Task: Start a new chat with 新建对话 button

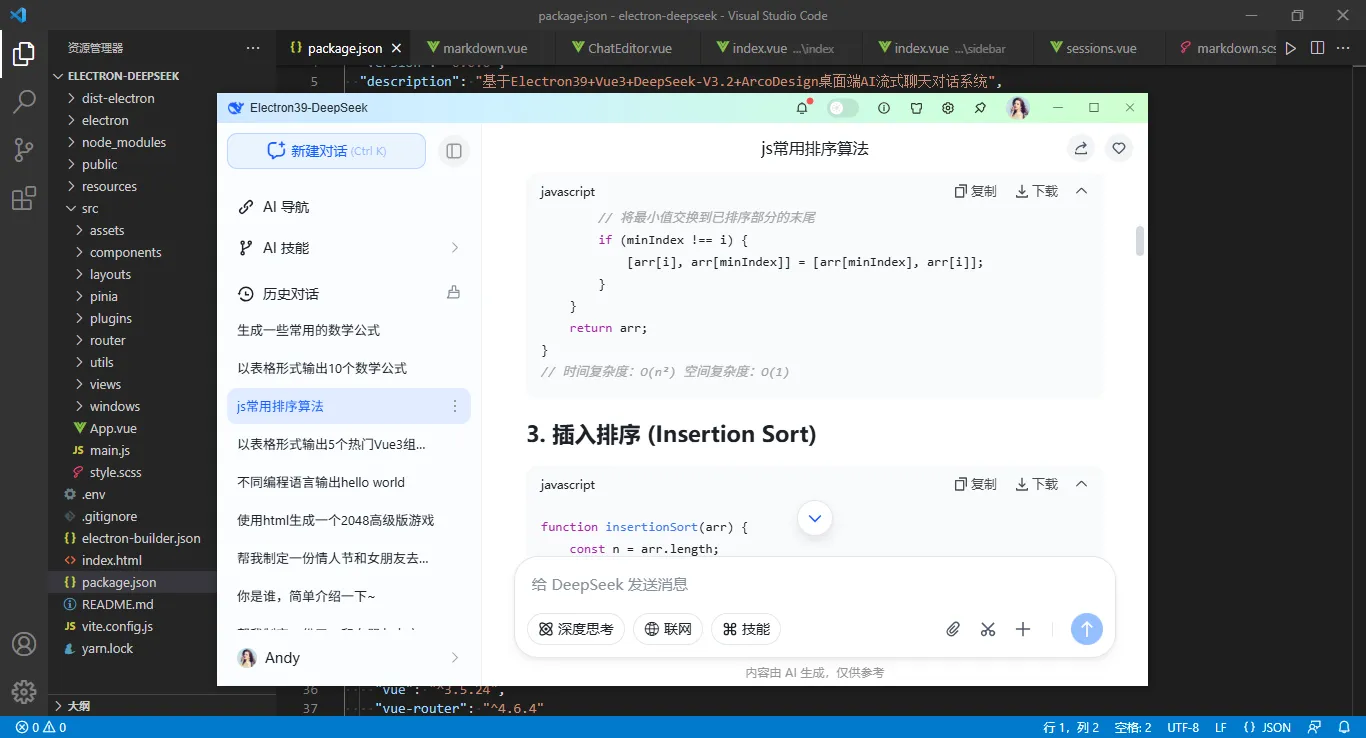Action: point(326,150)
